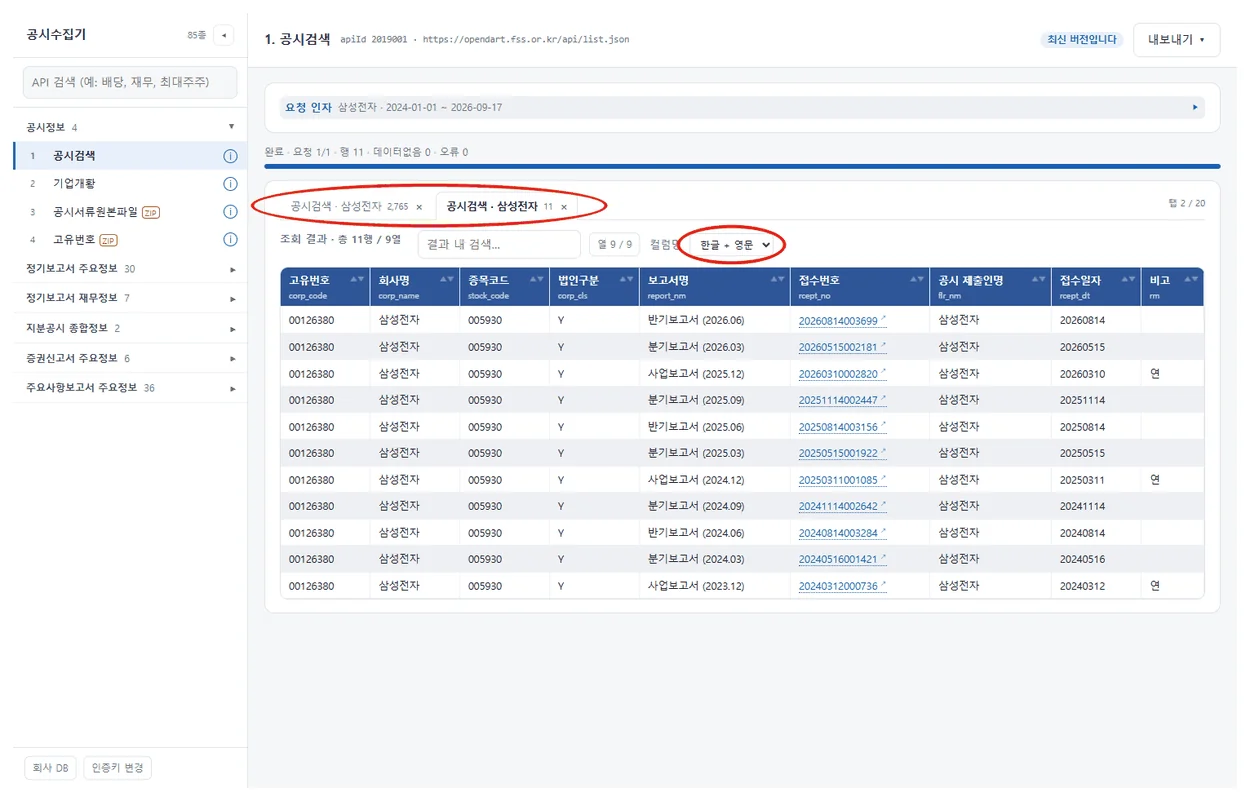Screen dimensions: 1250x801
Task: Focus the API 검색 sidebar search field
Action: pos(130,83)
